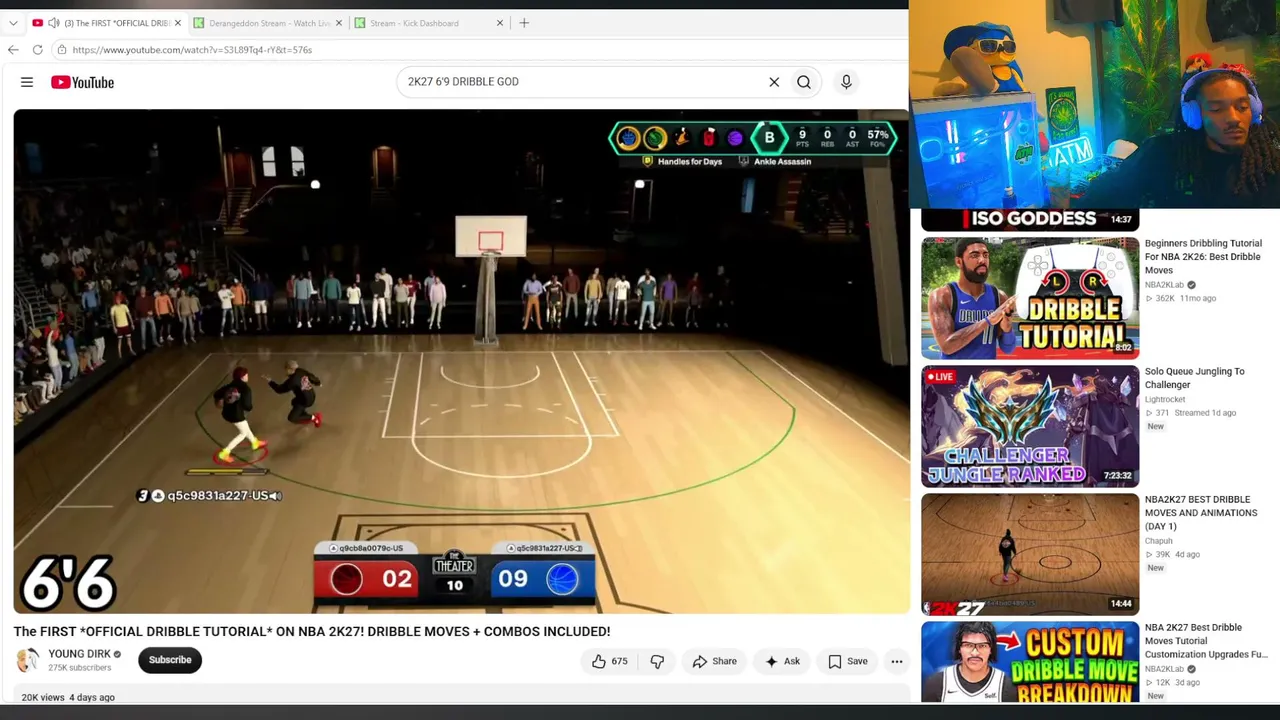The width and height of the screenshot is (1280, 720).
Task: Select the YouTube dribble tutorial tab
Action: coord(105,23)
